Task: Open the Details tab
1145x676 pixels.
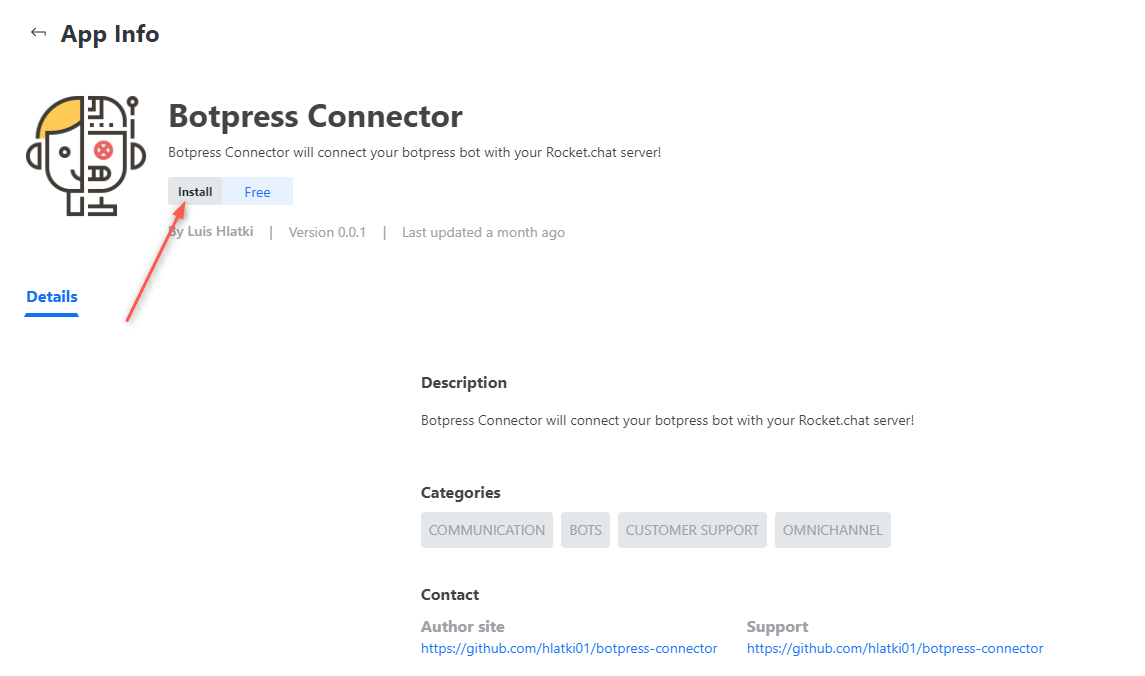Action: (x=52, y=297)
